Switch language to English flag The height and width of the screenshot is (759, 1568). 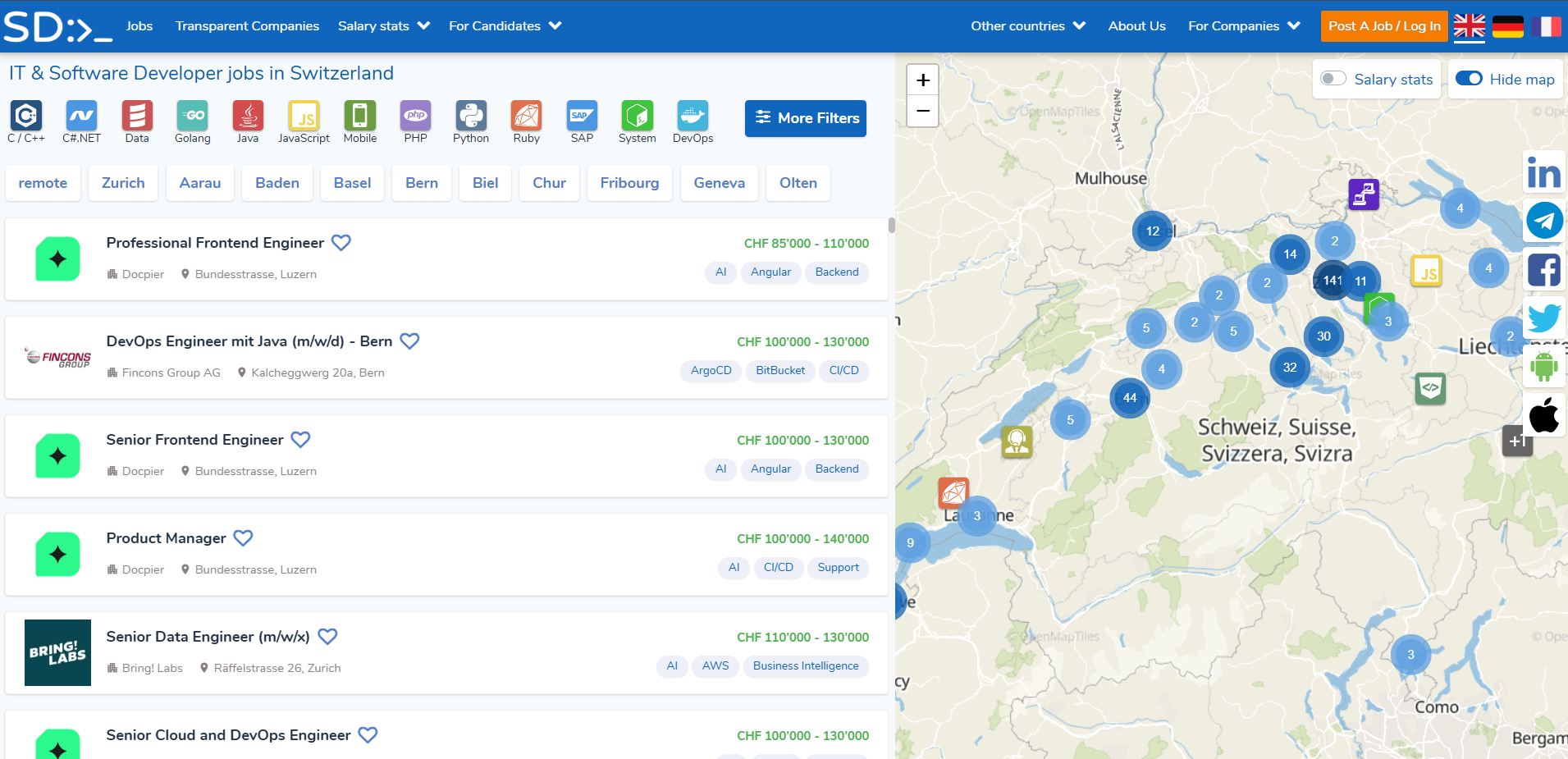[x=1470, y=26]
